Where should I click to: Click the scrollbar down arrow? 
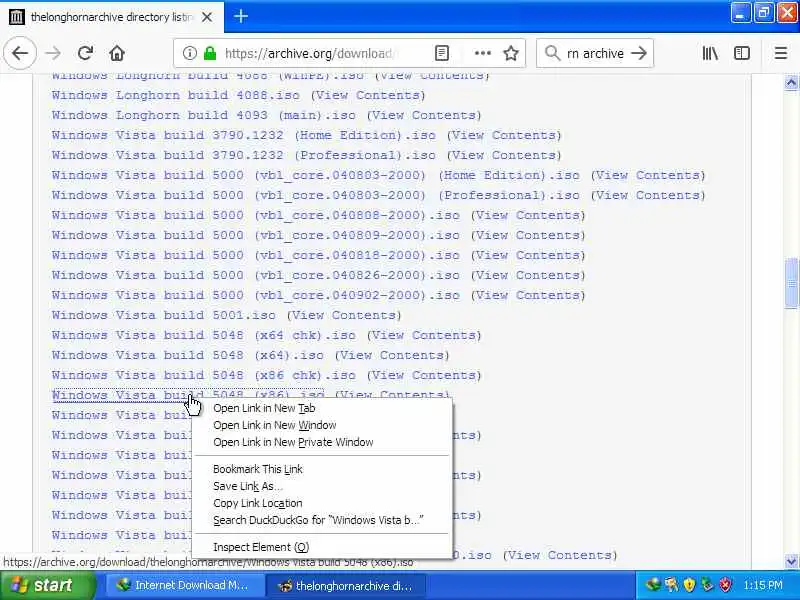pos(791,562)
